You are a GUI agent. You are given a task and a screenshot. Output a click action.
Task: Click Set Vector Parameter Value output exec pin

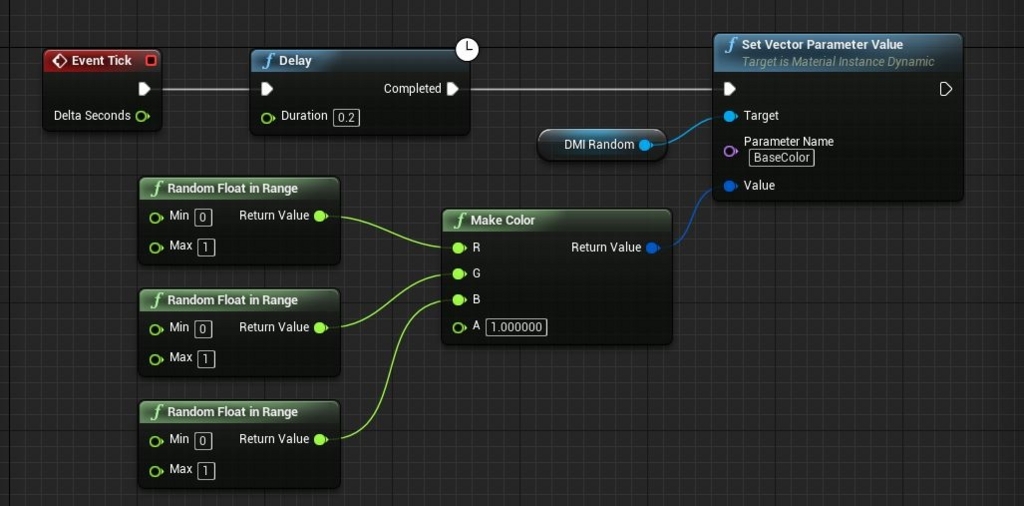coord(946,89)
